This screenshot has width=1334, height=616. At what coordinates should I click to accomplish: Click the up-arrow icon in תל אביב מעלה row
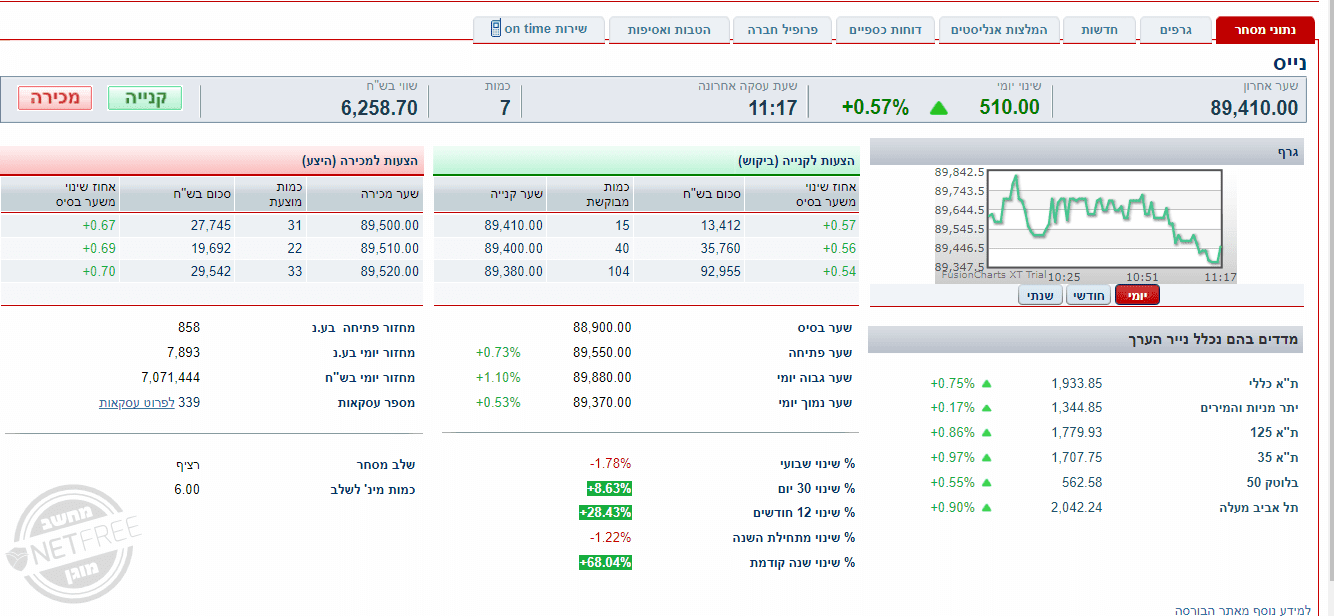click(986, 508)
